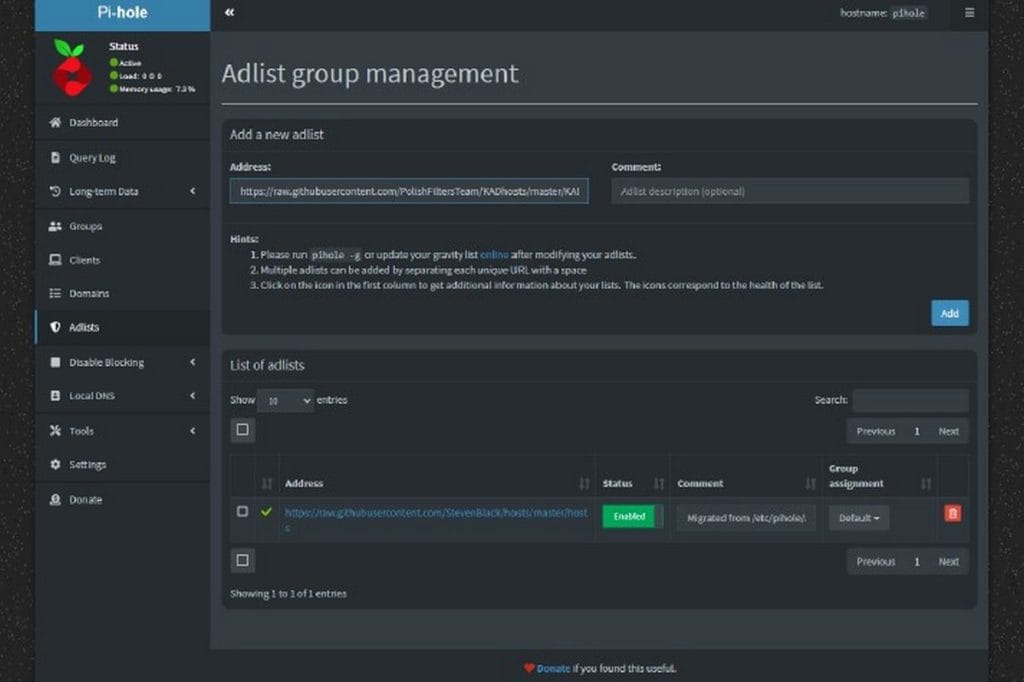Click the 'Showing 1 to 1 of 1 entries' text

click(288, 594)
